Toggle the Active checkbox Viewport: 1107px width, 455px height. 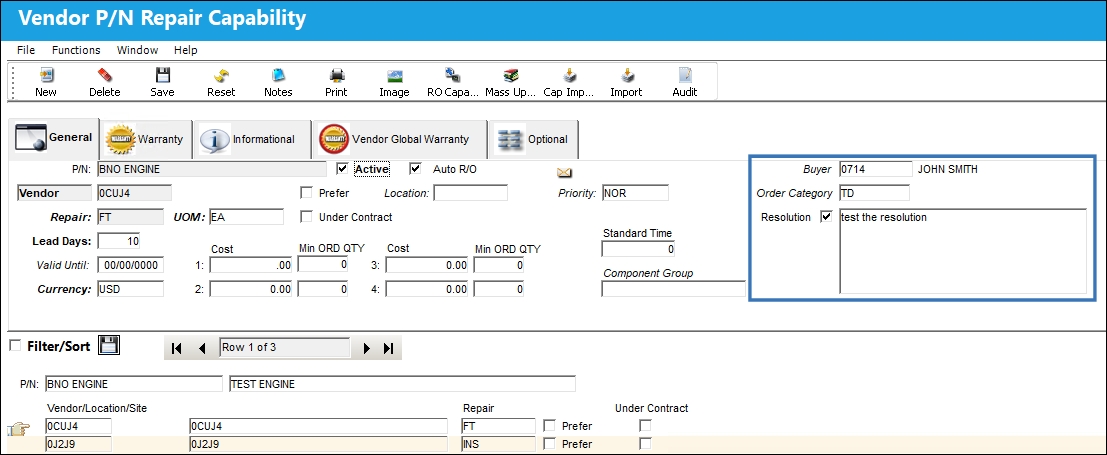pos(343,169)
